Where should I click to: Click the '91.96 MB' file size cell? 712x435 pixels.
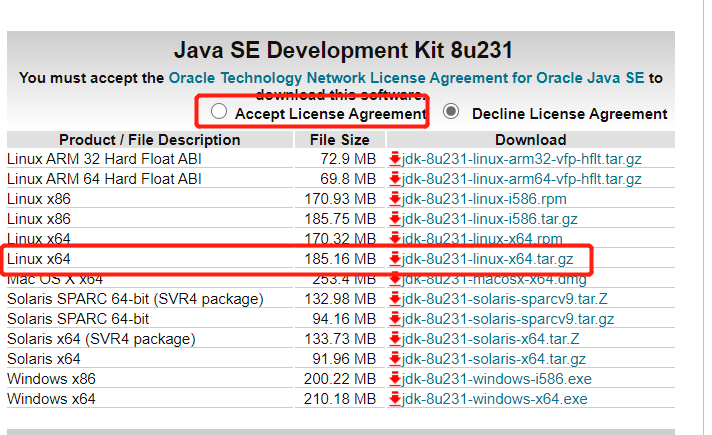coord(344,359)
